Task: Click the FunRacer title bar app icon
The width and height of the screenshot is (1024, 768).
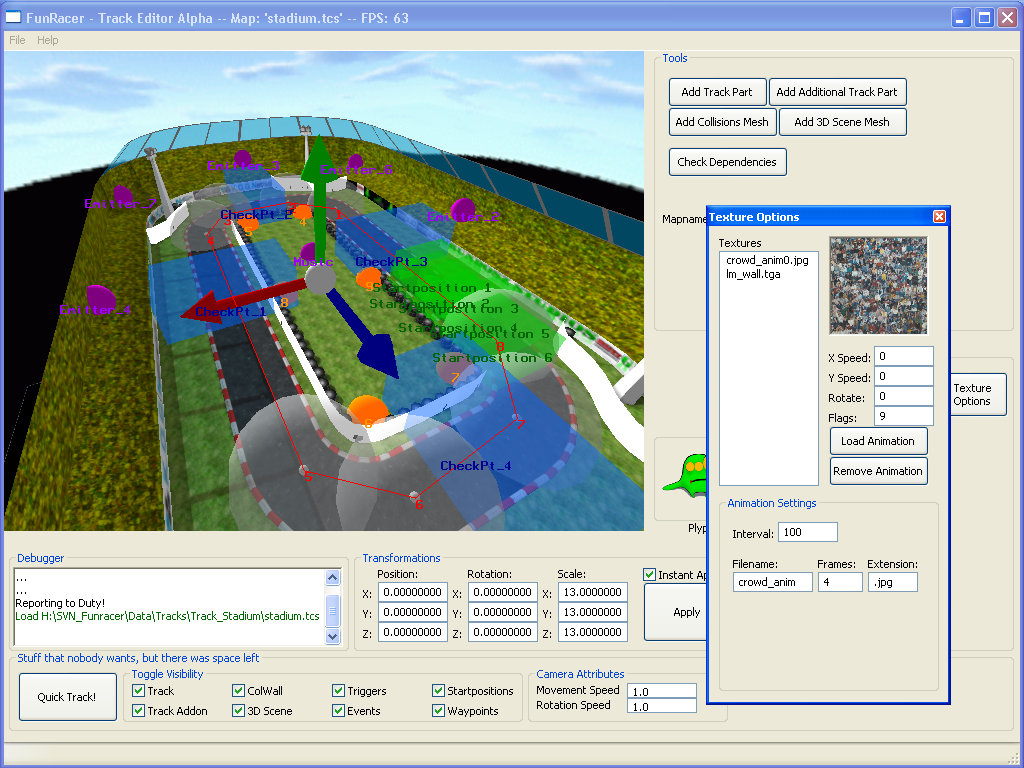Action: pyautogui.click(x=15, y=18)
